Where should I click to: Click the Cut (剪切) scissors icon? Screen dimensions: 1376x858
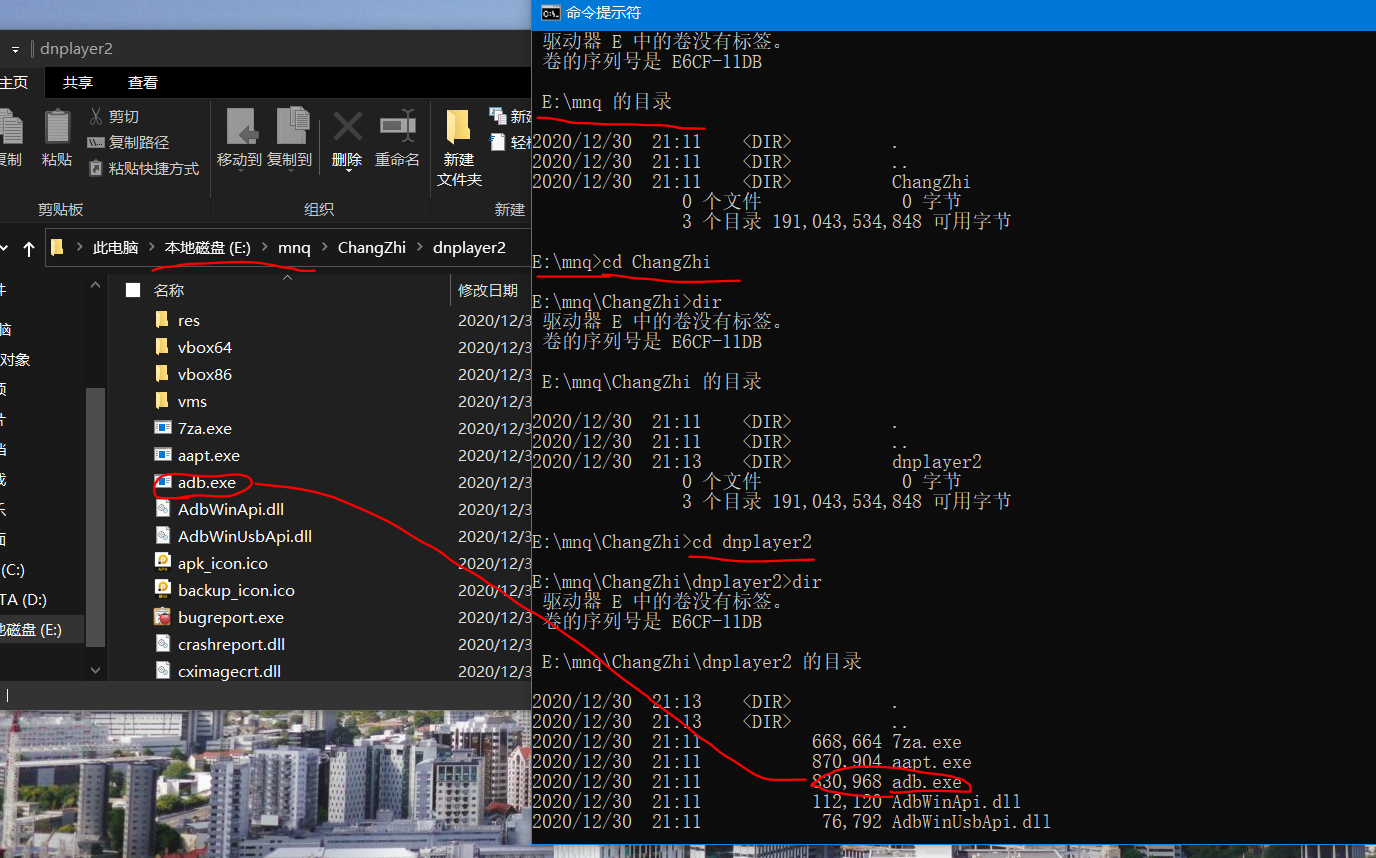tap(96, 116)
